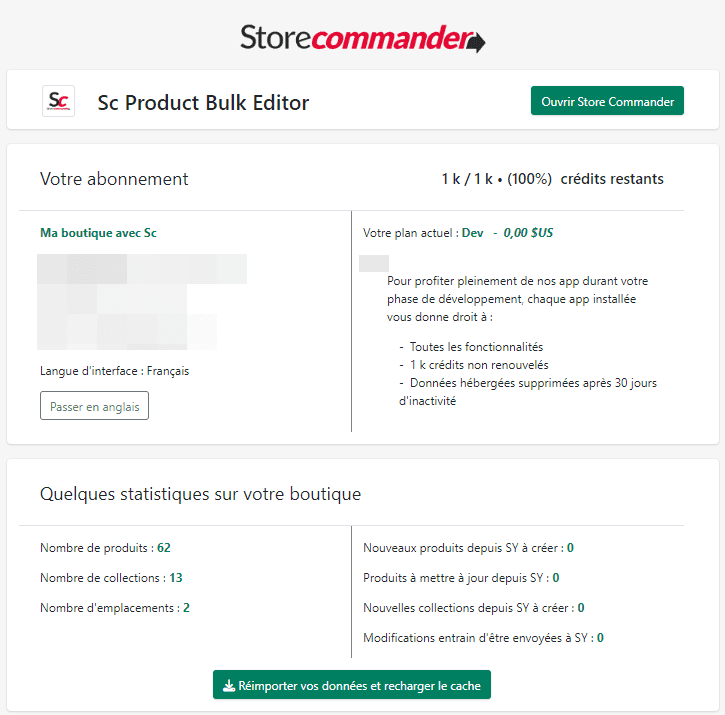Click the collections count value 13
The width and height of the screenshot is (725, 715).
click(x=175, y=578)
